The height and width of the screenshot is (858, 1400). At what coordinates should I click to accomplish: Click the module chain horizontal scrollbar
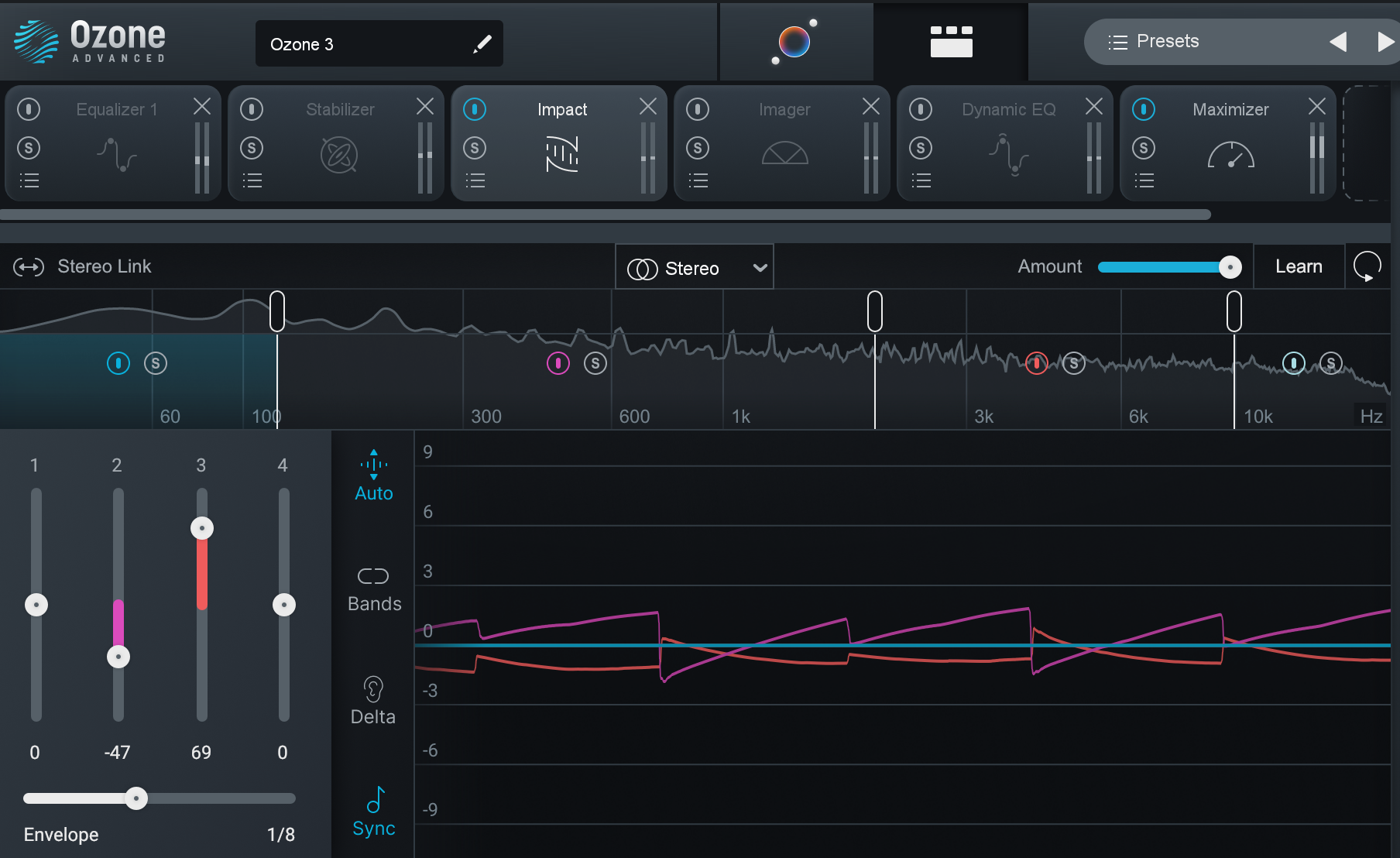(606, 214)
